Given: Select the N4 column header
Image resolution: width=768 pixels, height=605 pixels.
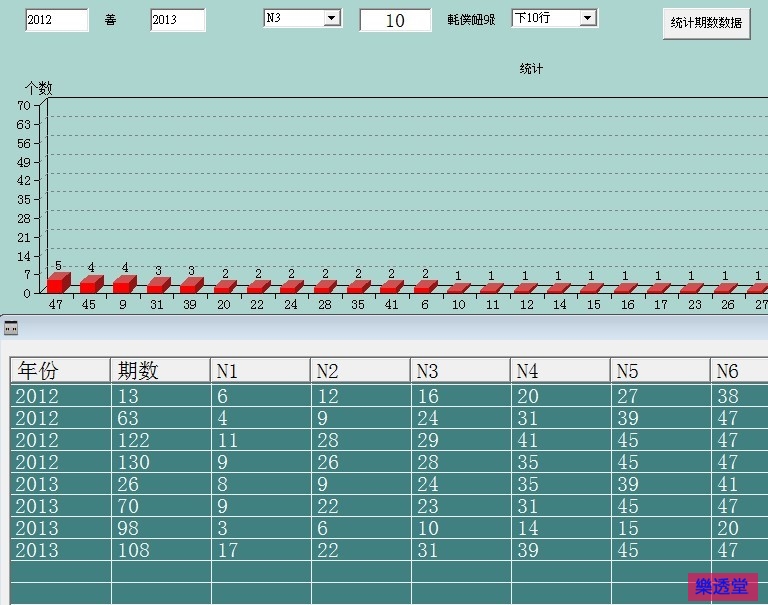Looking at the screenshot, I should coord(560,371).
